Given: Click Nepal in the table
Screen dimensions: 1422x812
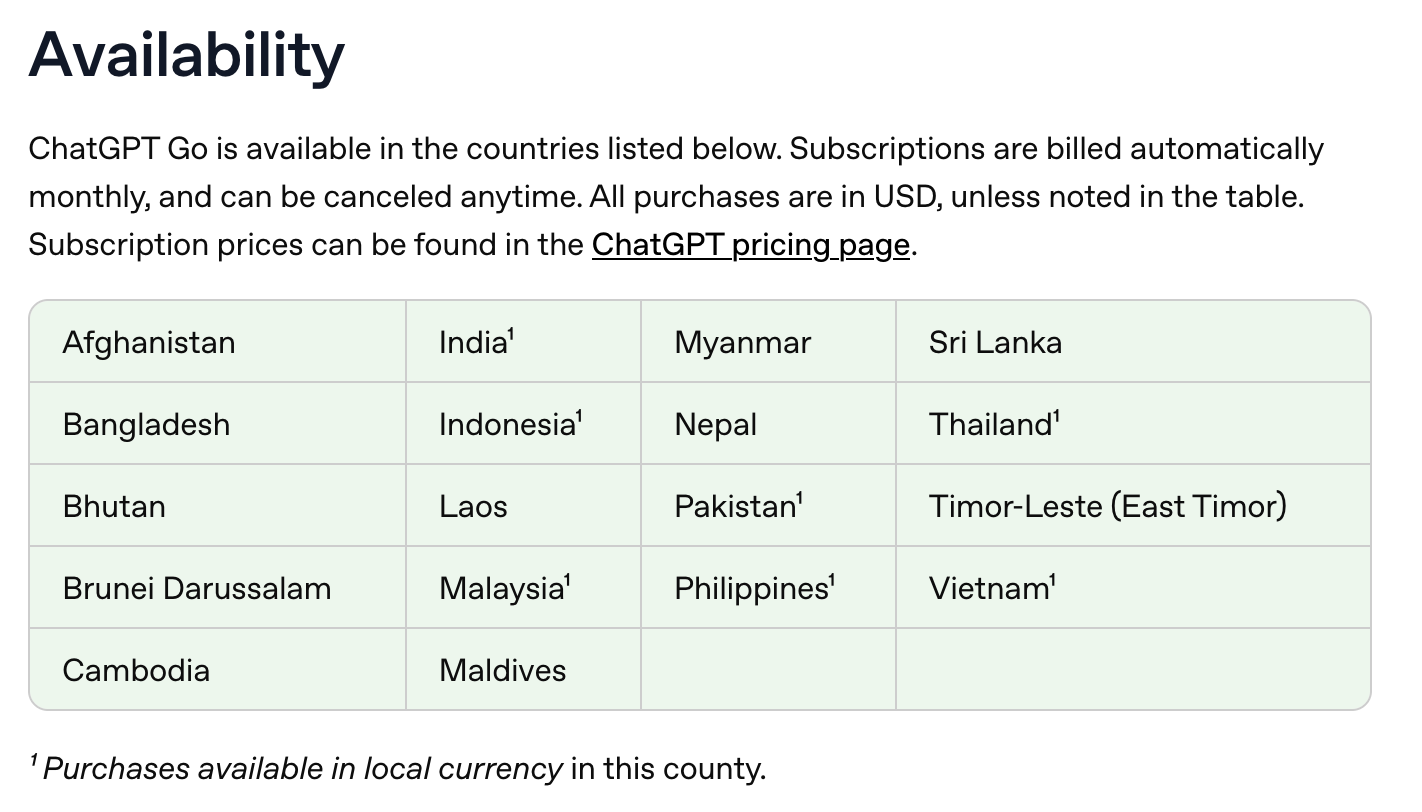Looking at the screenshot, I should (x=716, y=425).
